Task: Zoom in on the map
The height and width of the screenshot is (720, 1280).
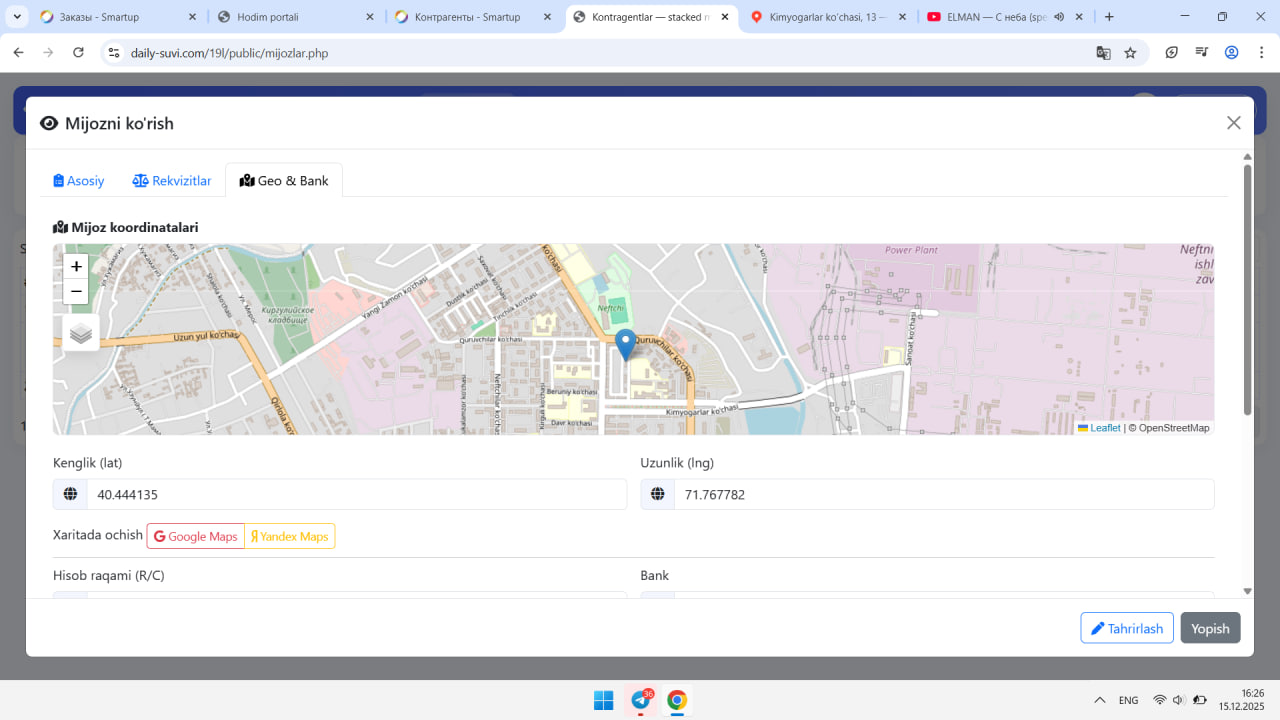Action: tap(76, 267)
